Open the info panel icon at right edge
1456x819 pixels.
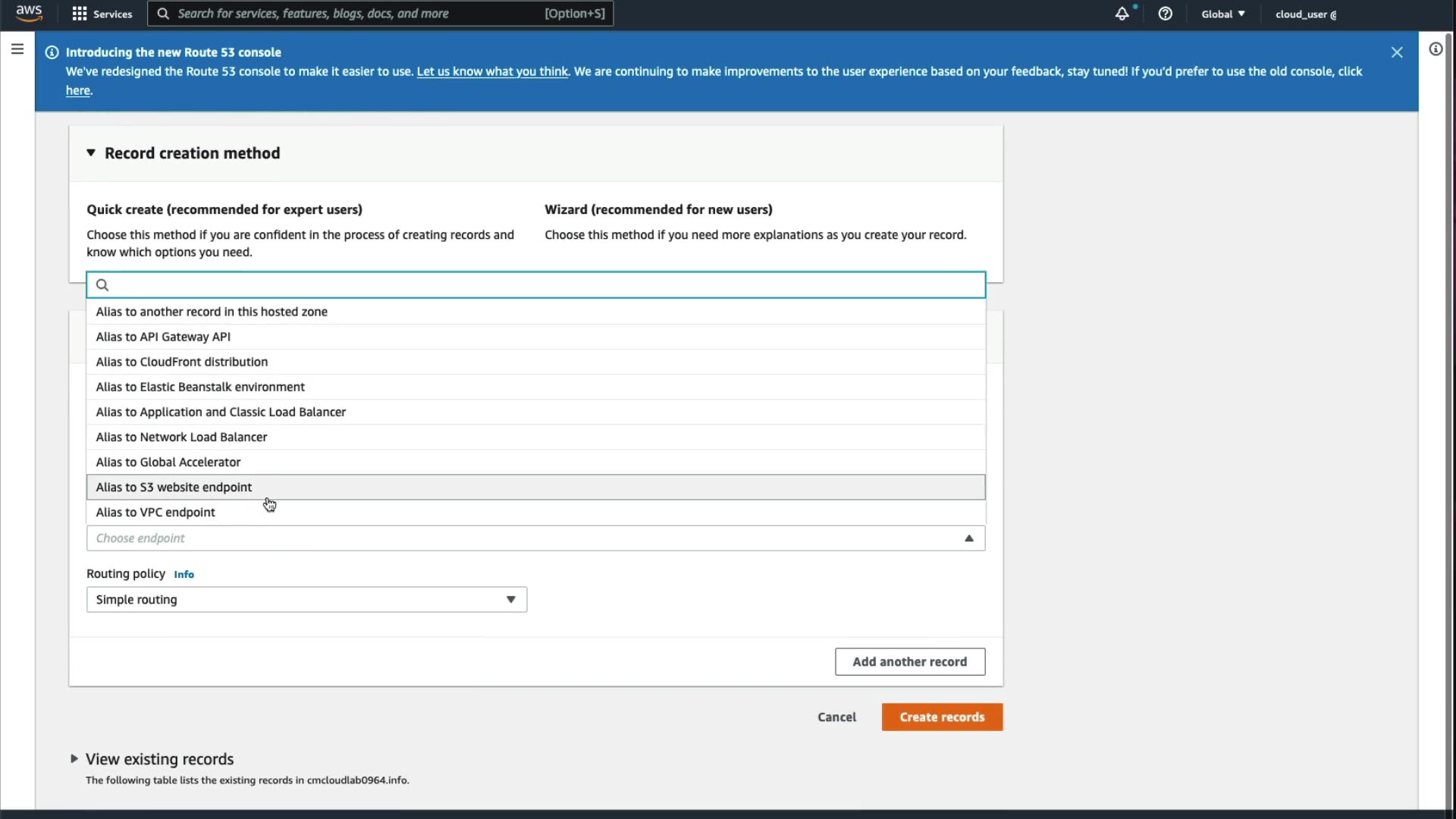click(1436, 49)
